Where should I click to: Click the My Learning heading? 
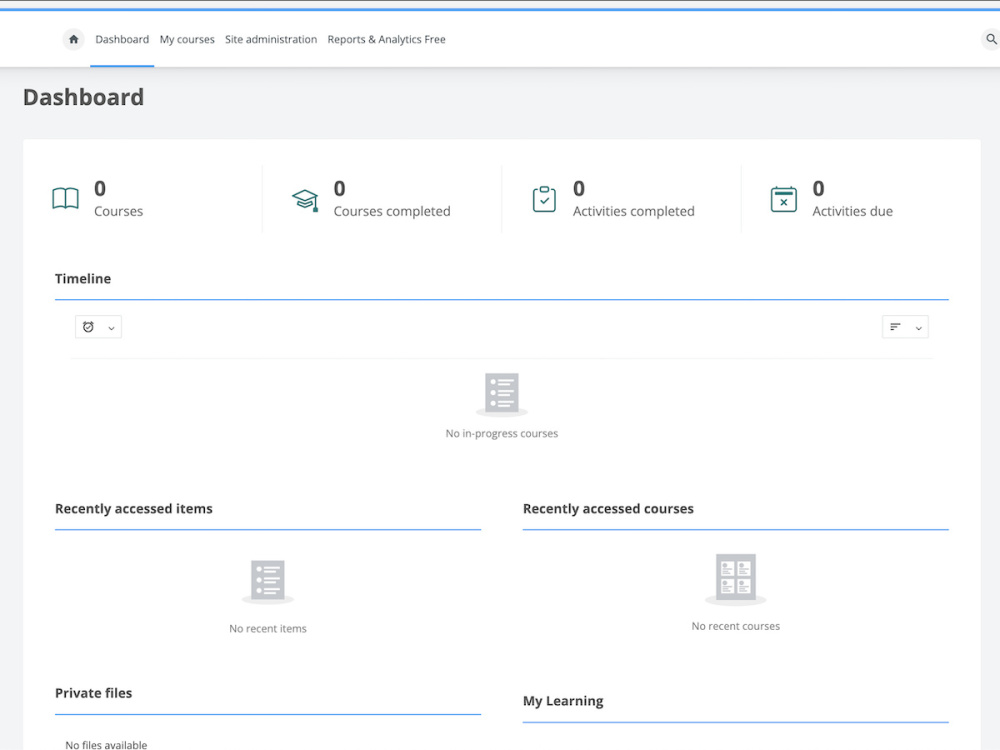pyautogui.click(x=563, y=701)
